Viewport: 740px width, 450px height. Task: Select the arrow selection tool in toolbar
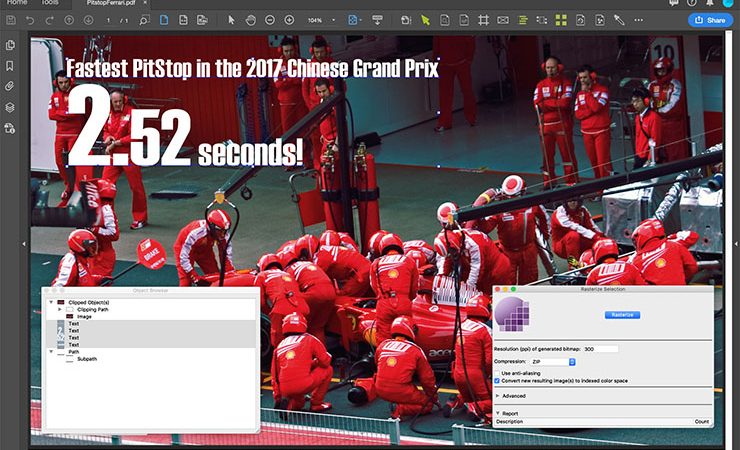pyautogui.click(x=231, y=20)
